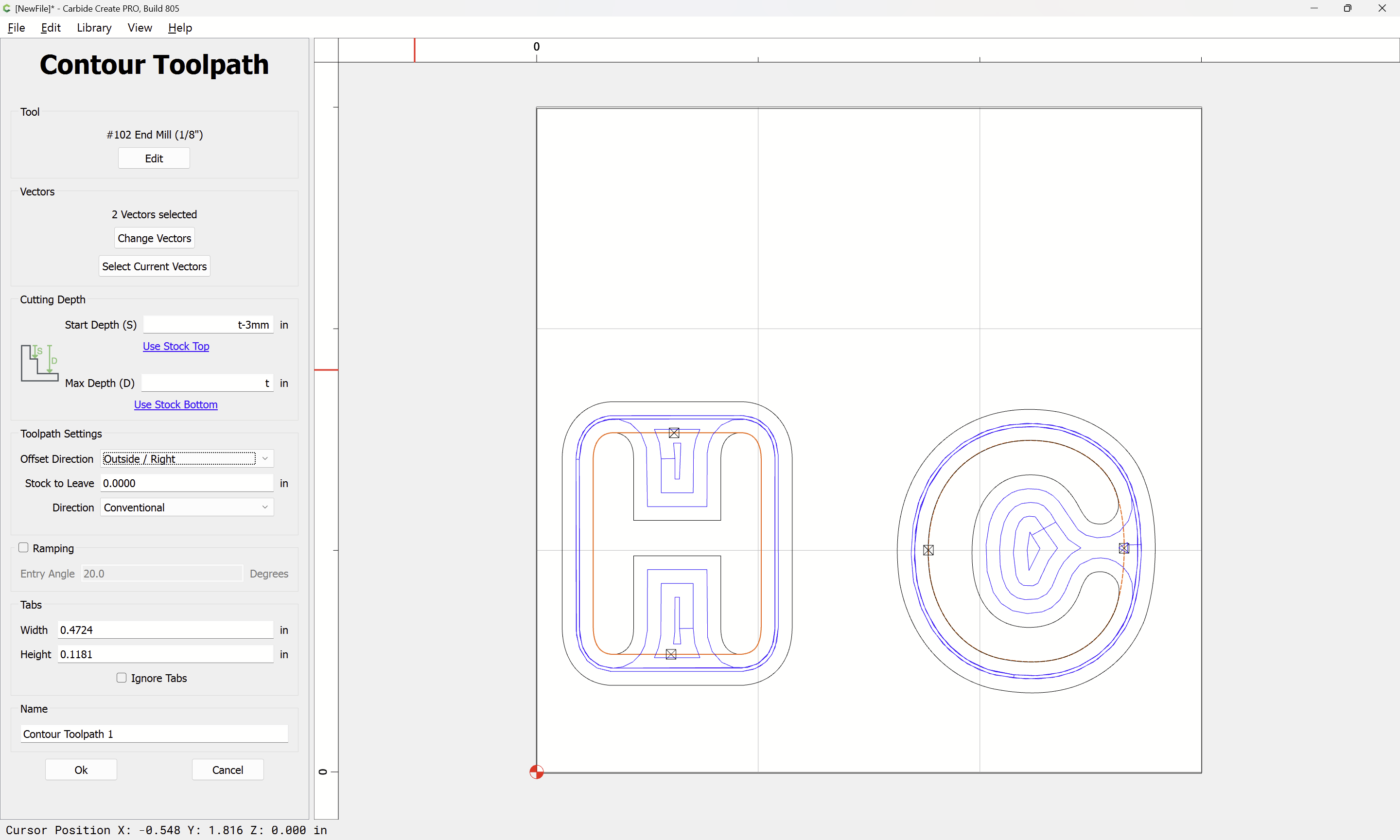Open the Library menu

[94, 28]
